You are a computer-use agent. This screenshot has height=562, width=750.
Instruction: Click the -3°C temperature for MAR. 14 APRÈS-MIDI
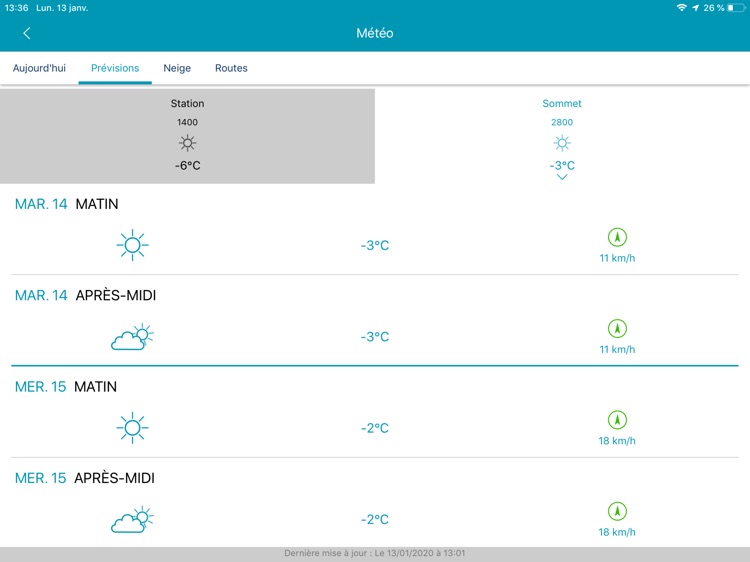tap(375, 337)
